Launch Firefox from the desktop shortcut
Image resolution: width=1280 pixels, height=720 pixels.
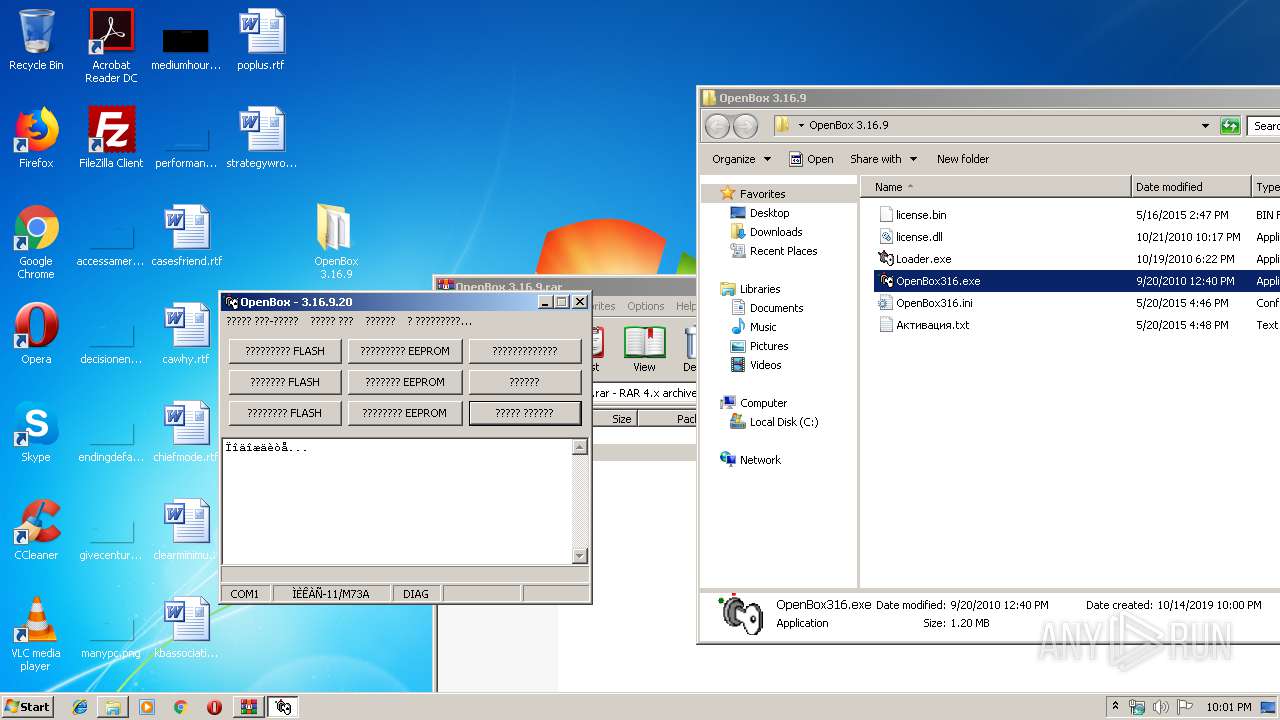point(36,138)
